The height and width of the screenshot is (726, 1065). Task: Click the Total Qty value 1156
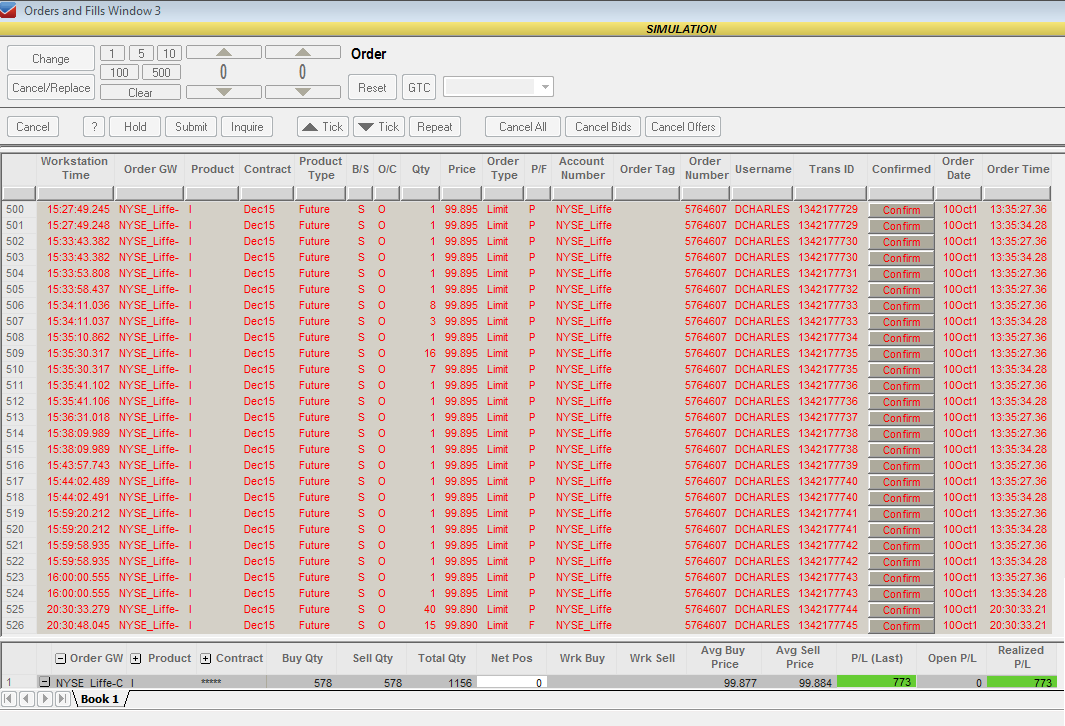pos(459,683)
